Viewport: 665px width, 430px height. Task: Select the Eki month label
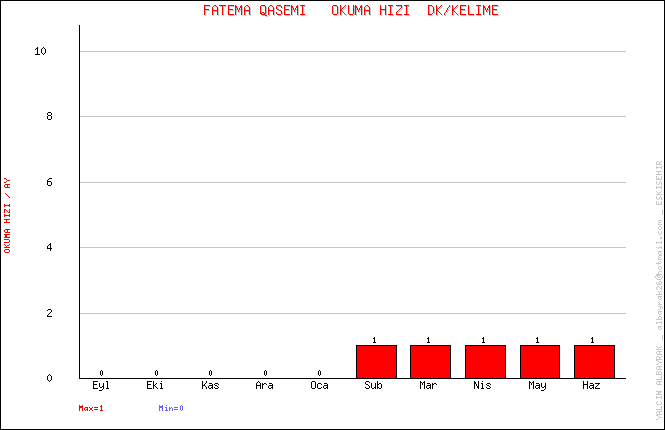(155, 385)
